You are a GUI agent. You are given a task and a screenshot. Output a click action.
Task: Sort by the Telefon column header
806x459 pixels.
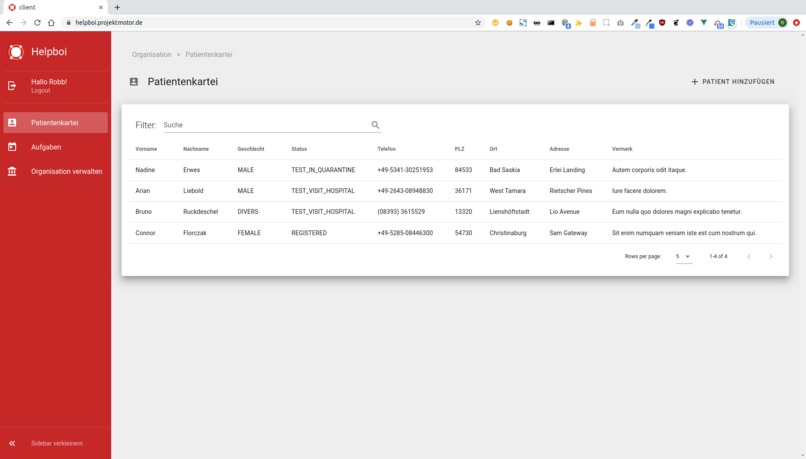click(387, 149)
